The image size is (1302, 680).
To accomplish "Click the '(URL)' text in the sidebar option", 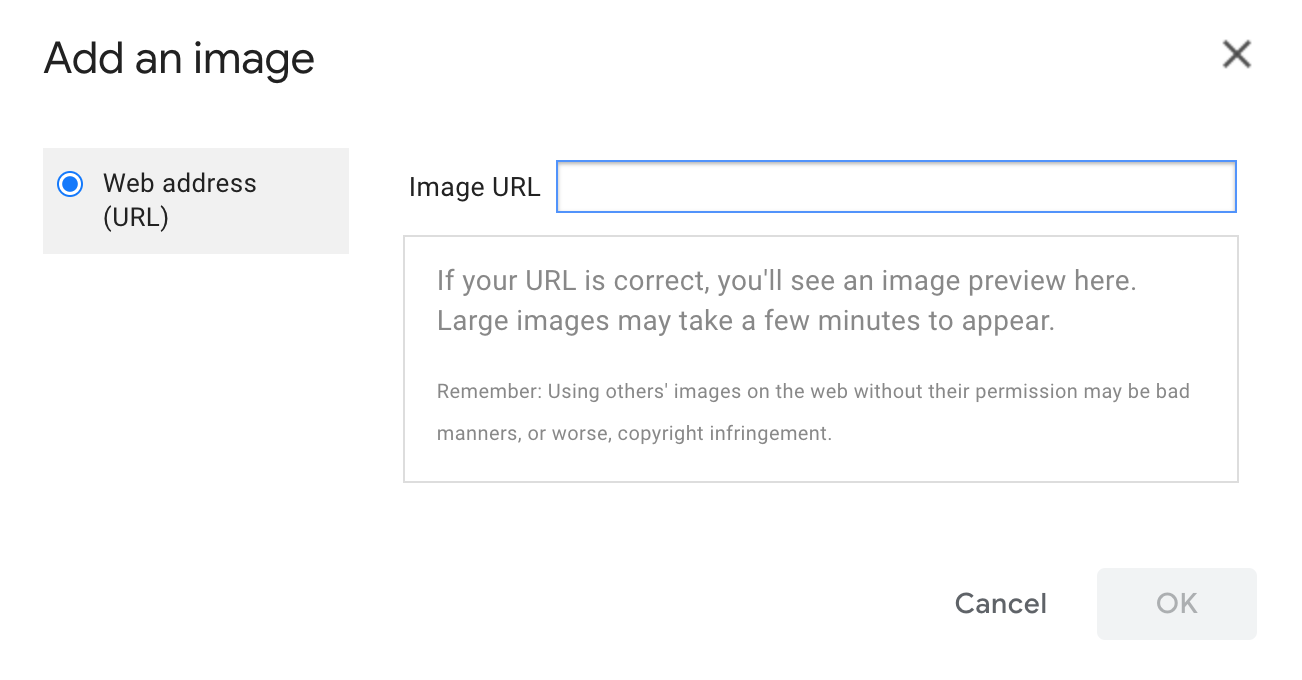I will 136,217.
